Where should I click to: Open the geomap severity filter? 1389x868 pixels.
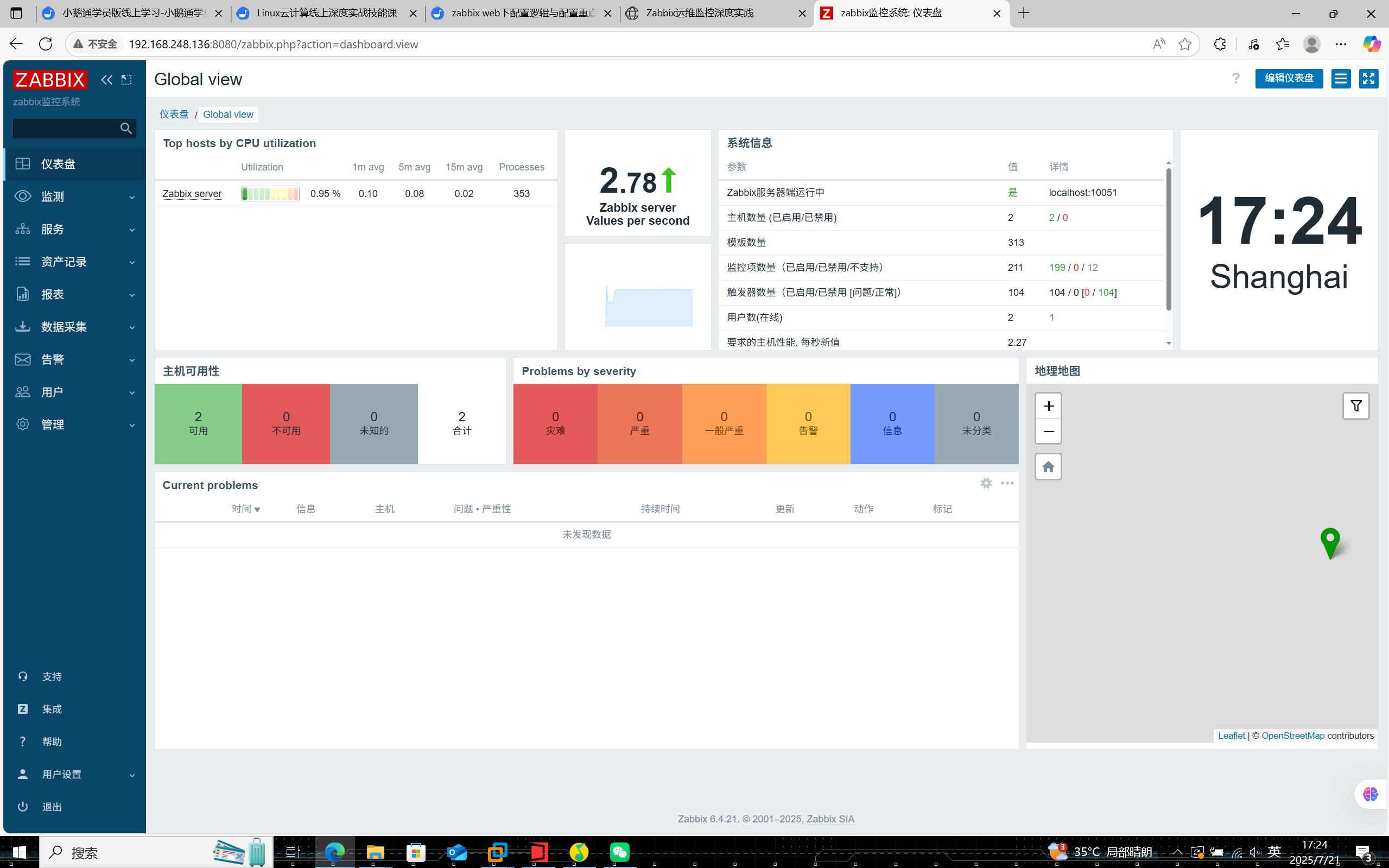point(1356,407)
